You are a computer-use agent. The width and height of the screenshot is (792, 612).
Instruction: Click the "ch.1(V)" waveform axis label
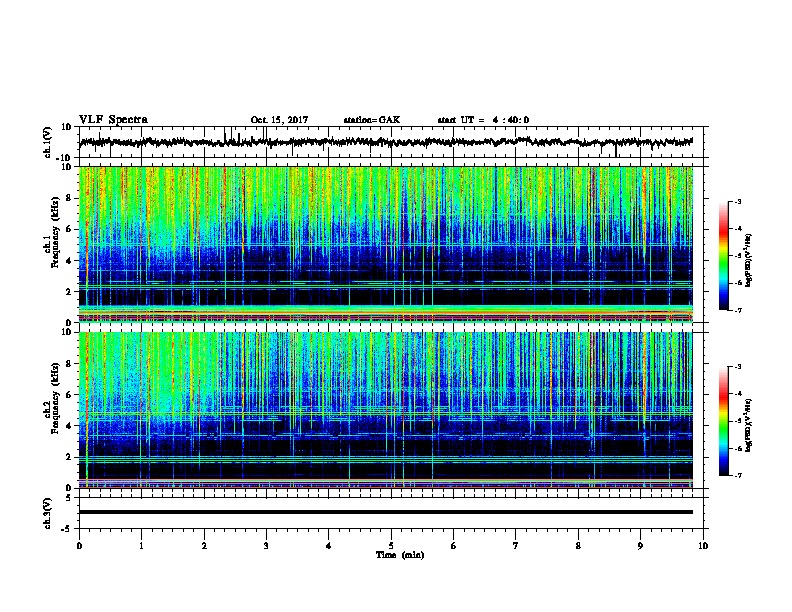point(48,142)
